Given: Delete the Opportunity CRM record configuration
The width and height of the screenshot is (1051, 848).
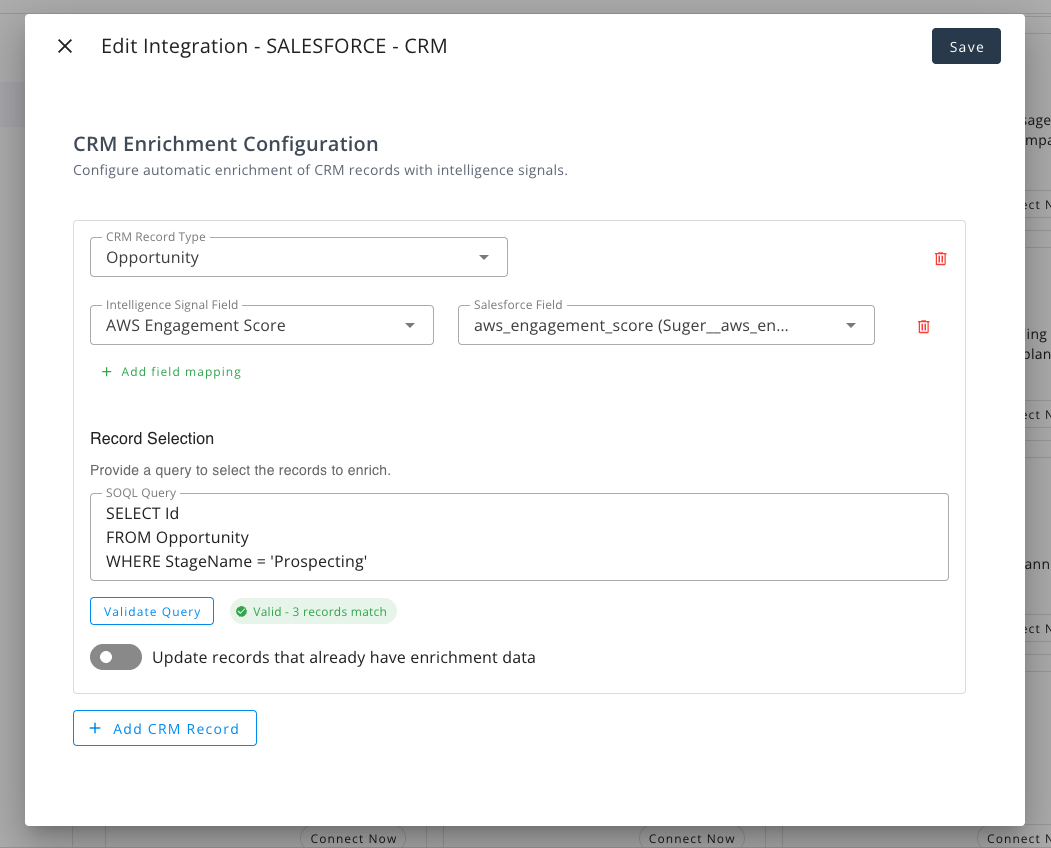Looking at the screenshot, I should pyautogui.click(x=940, y=258).
